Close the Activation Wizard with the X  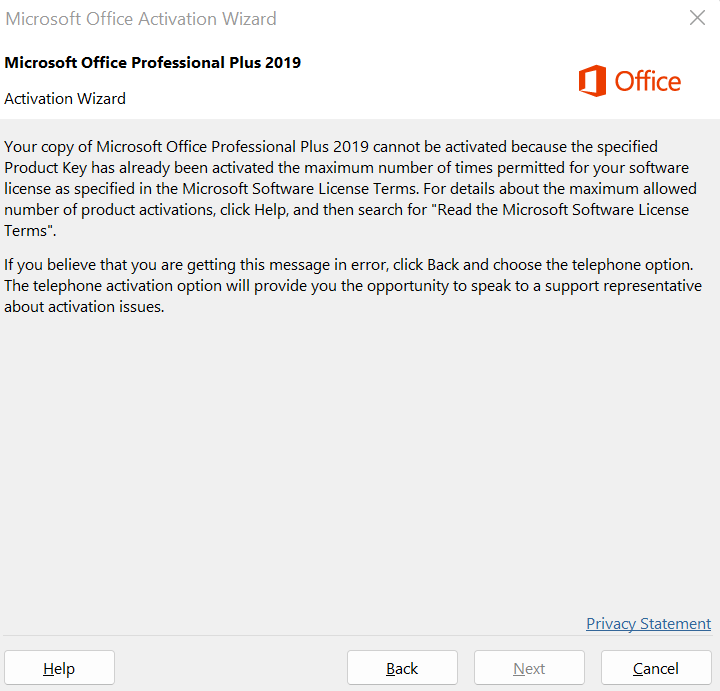(698, 18)
